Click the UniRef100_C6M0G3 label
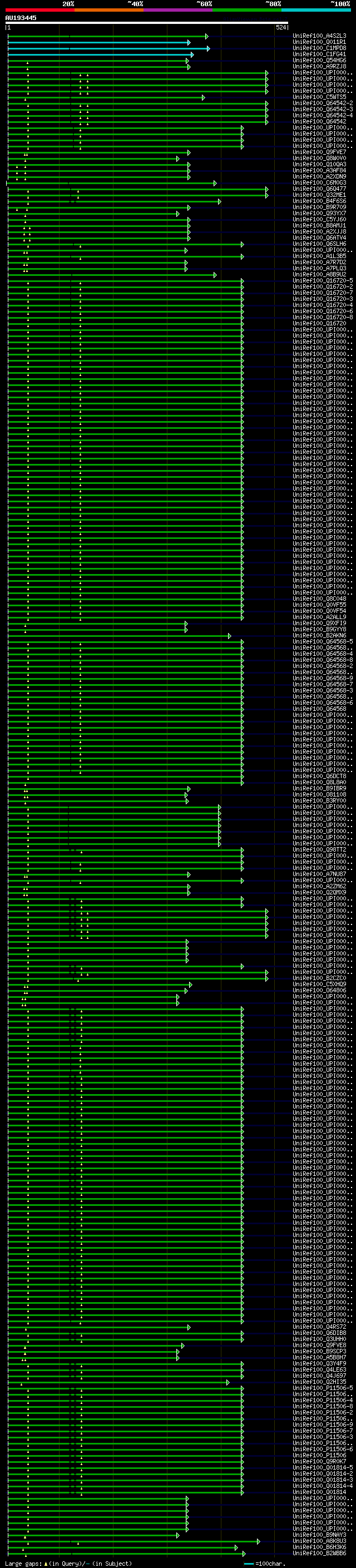The image size is (356, 1568). coord(319,182)
